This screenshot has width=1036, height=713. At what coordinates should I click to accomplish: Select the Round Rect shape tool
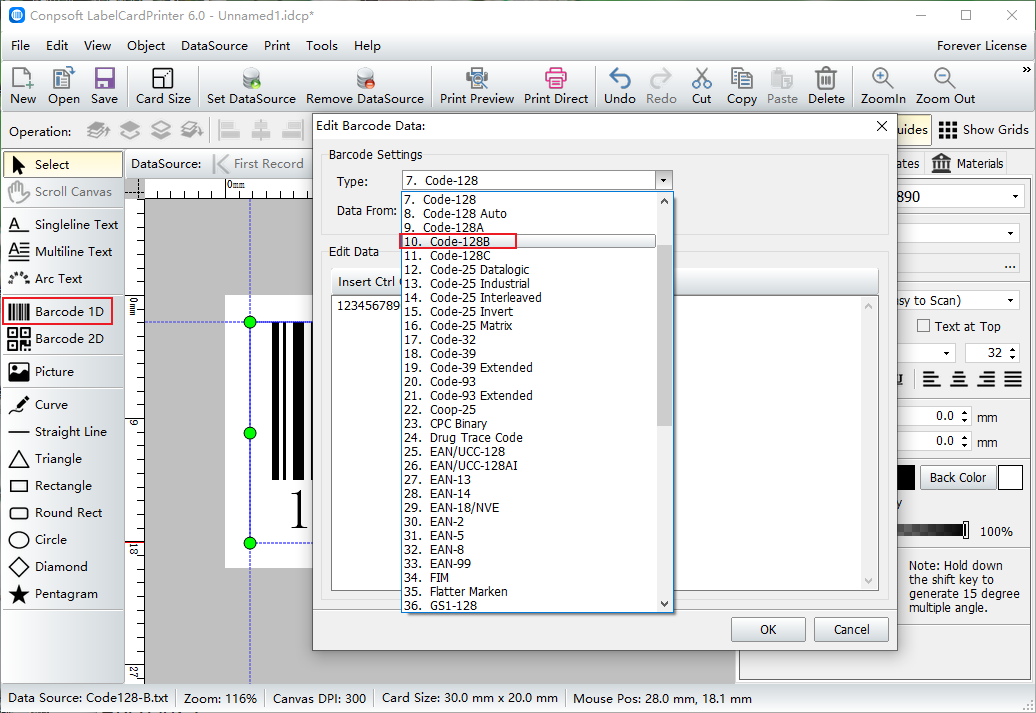coord(63,513)
